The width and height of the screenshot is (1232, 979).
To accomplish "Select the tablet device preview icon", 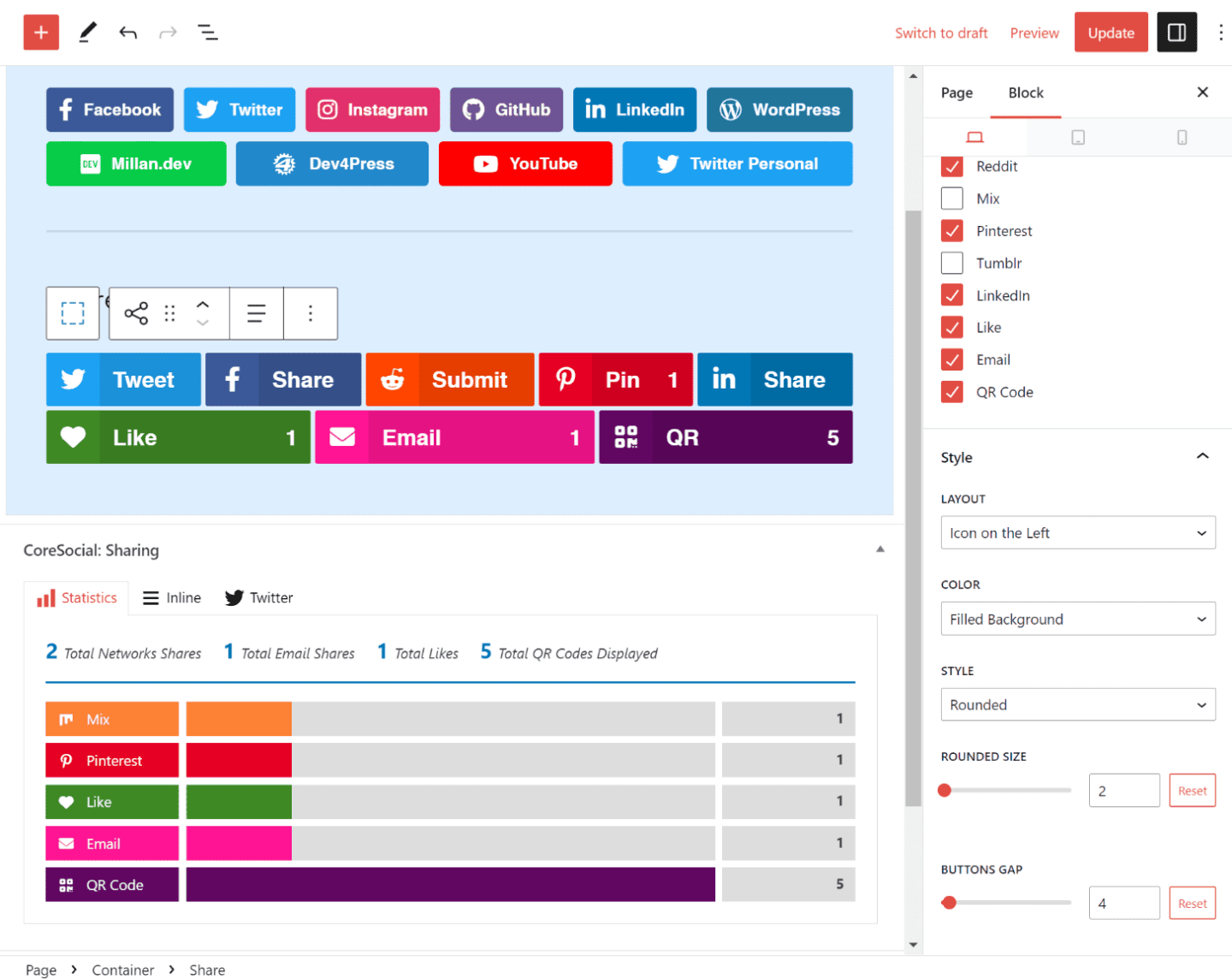I will point(1078,137).
